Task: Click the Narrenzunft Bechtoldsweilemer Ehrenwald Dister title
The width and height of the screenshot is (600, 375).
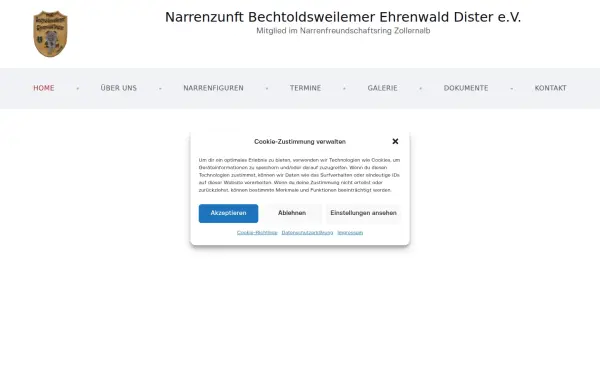Action: click(x=343, y=17)
